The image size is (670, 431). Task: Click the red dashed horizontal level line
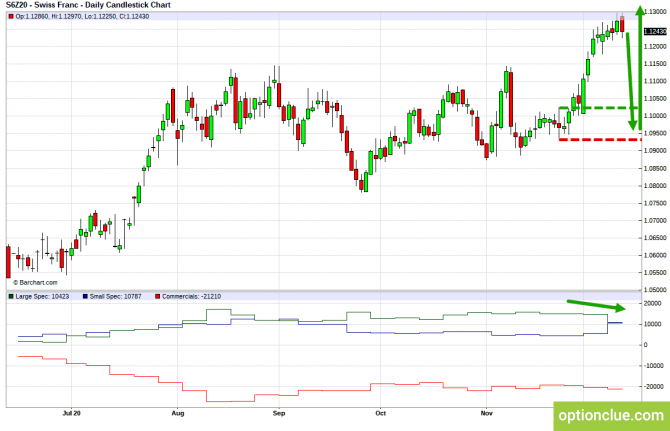598,139
